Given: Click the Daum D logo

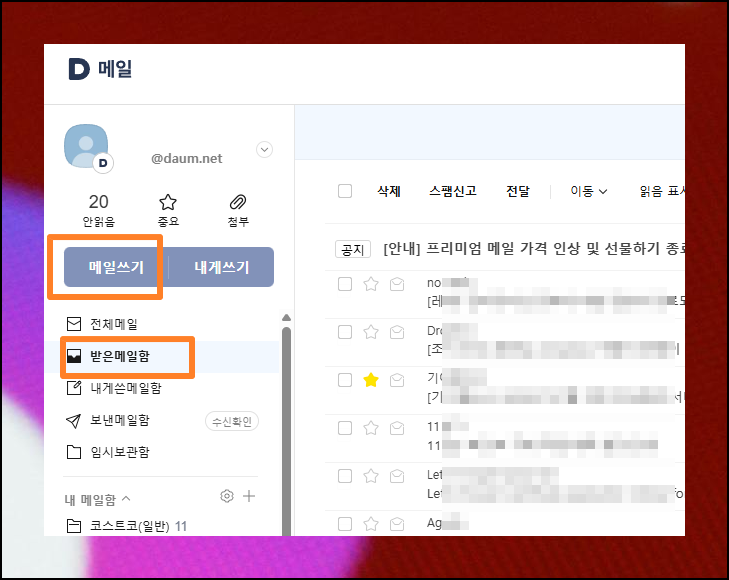Looking at the screenshot, I should click(x=79, y=69).
